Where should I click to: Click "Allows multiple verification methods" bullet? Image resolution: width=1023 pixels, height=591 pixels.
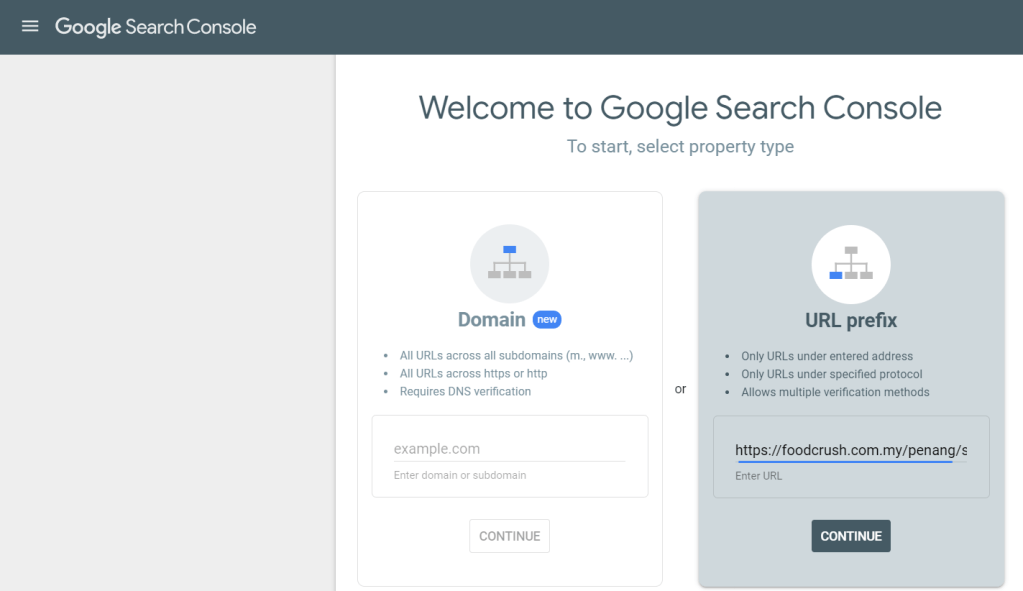coord(835,392)
